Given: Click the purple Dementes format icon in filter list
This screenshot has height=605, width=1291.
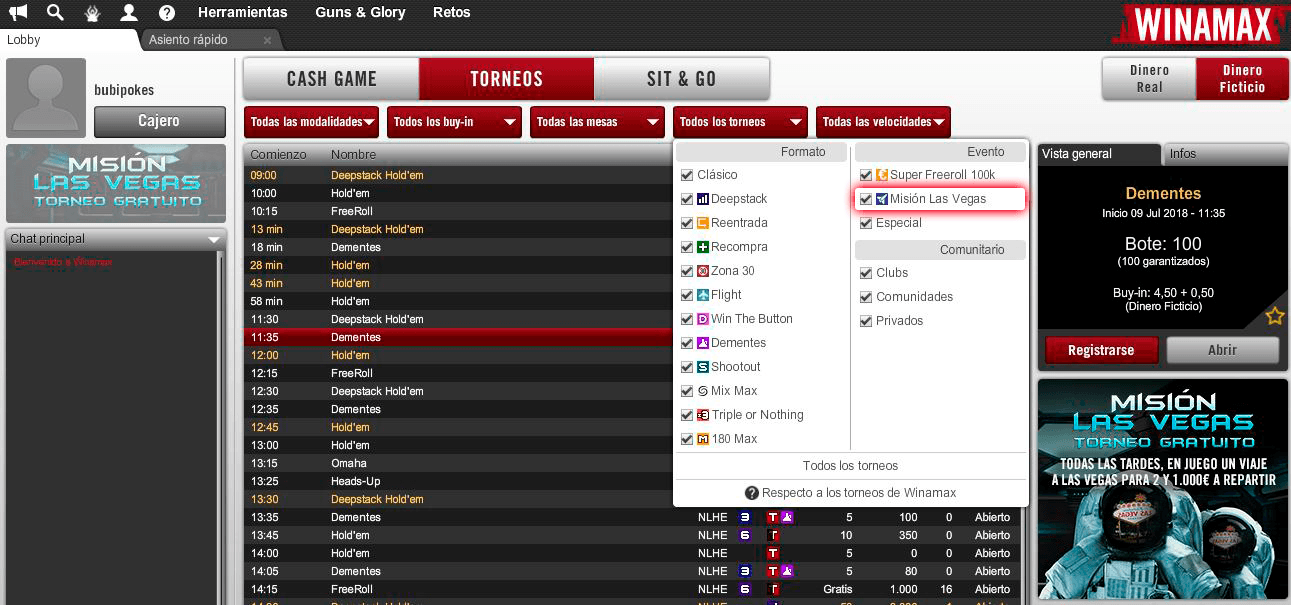Looking at the screenshot, I should click(703, 343).
